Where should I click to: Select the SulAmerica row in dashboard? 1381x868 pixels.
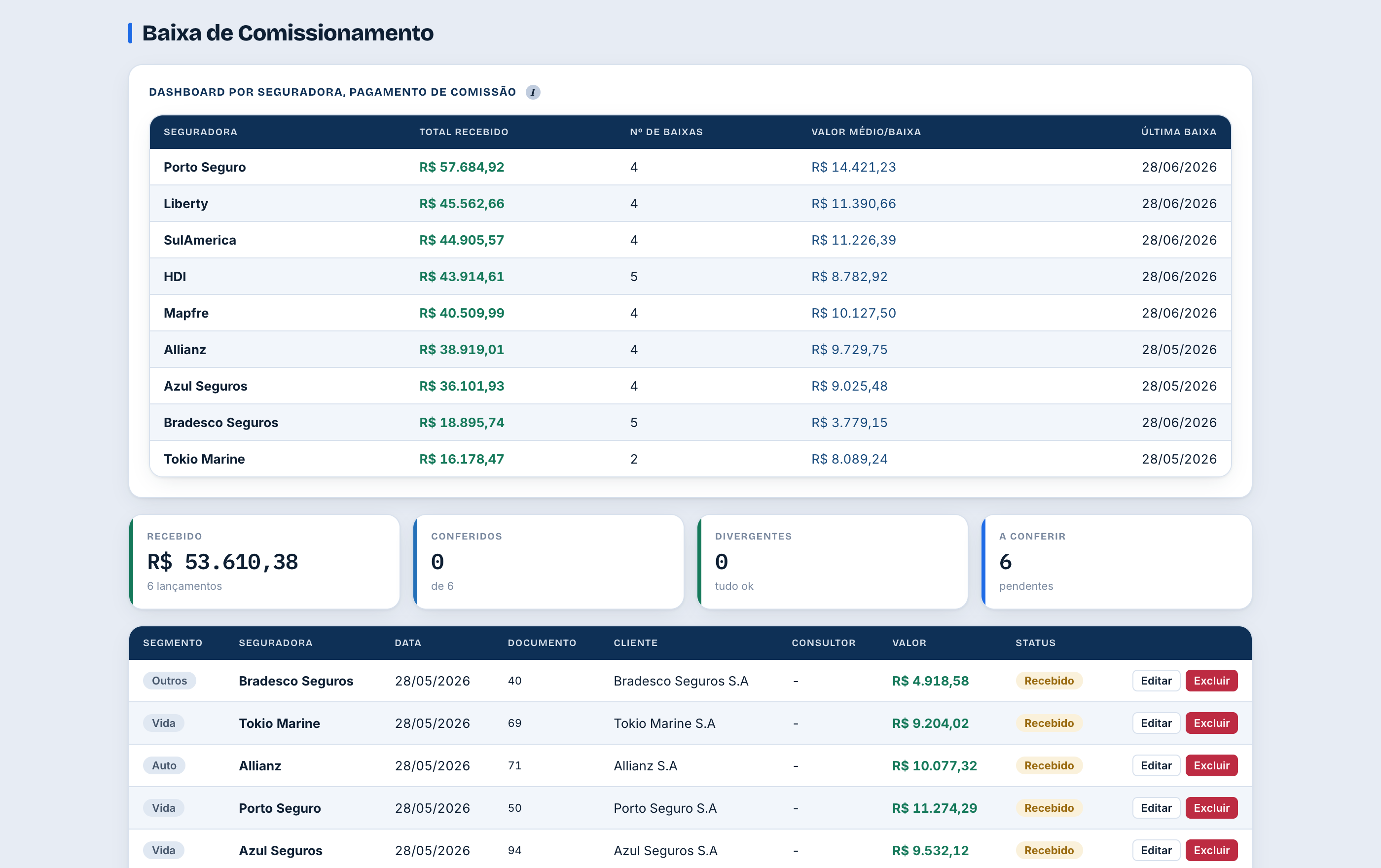click(x=690, y=240)
